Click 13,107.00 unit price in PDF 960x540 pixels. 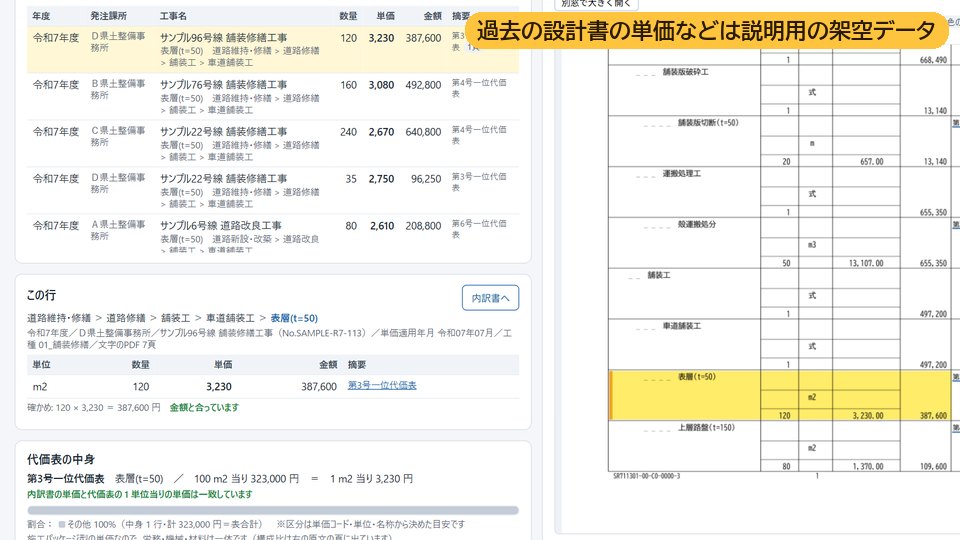(866, 263)
